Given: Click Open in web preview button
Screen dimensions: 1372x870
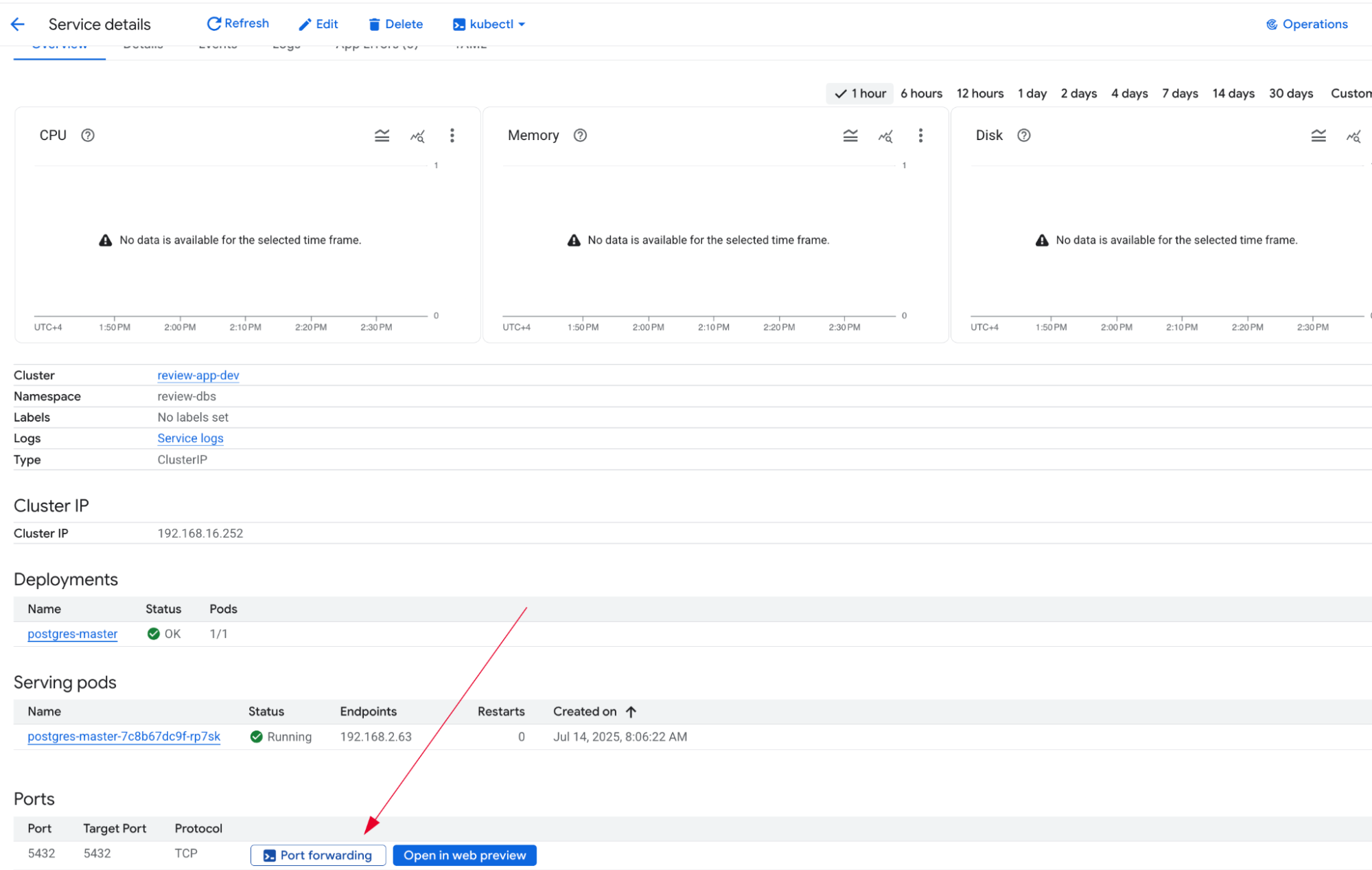Looking at the screenshot, I should (x=465, y=856).
